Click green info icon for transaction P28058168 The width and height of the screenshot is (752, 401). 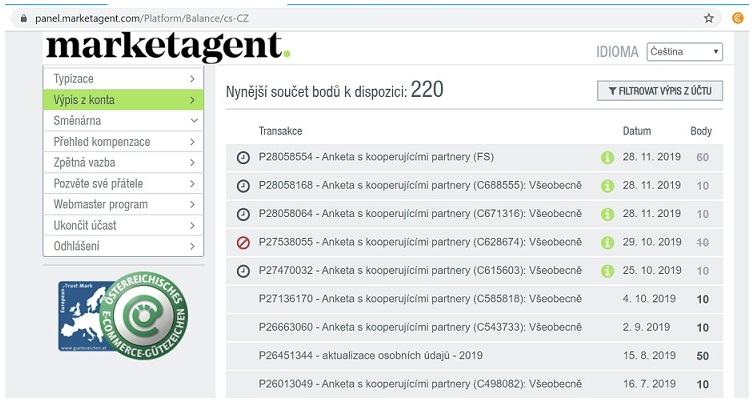606,186
